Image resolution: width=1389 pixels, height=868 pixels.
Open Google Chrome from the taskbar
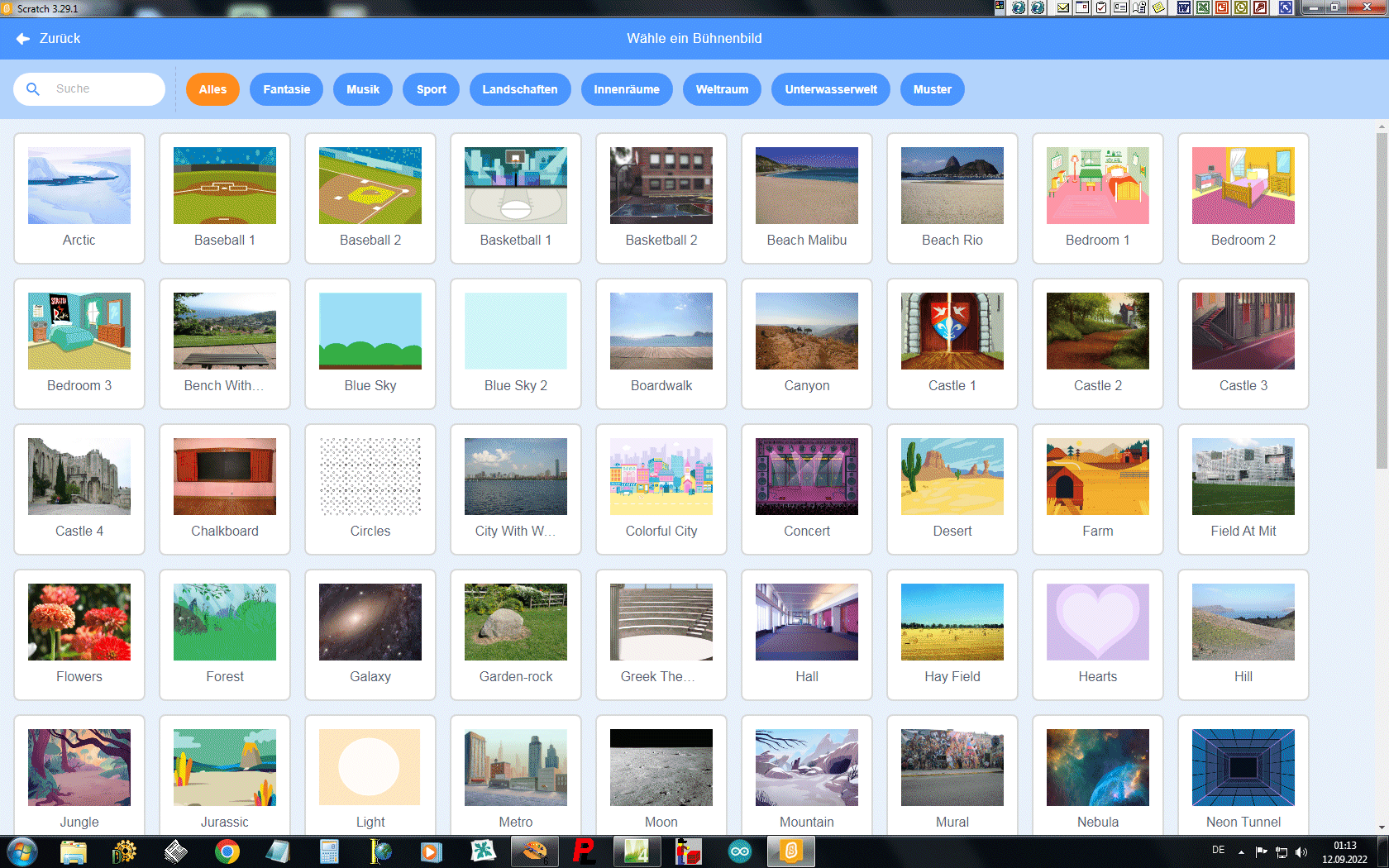[x=227, y=851]
